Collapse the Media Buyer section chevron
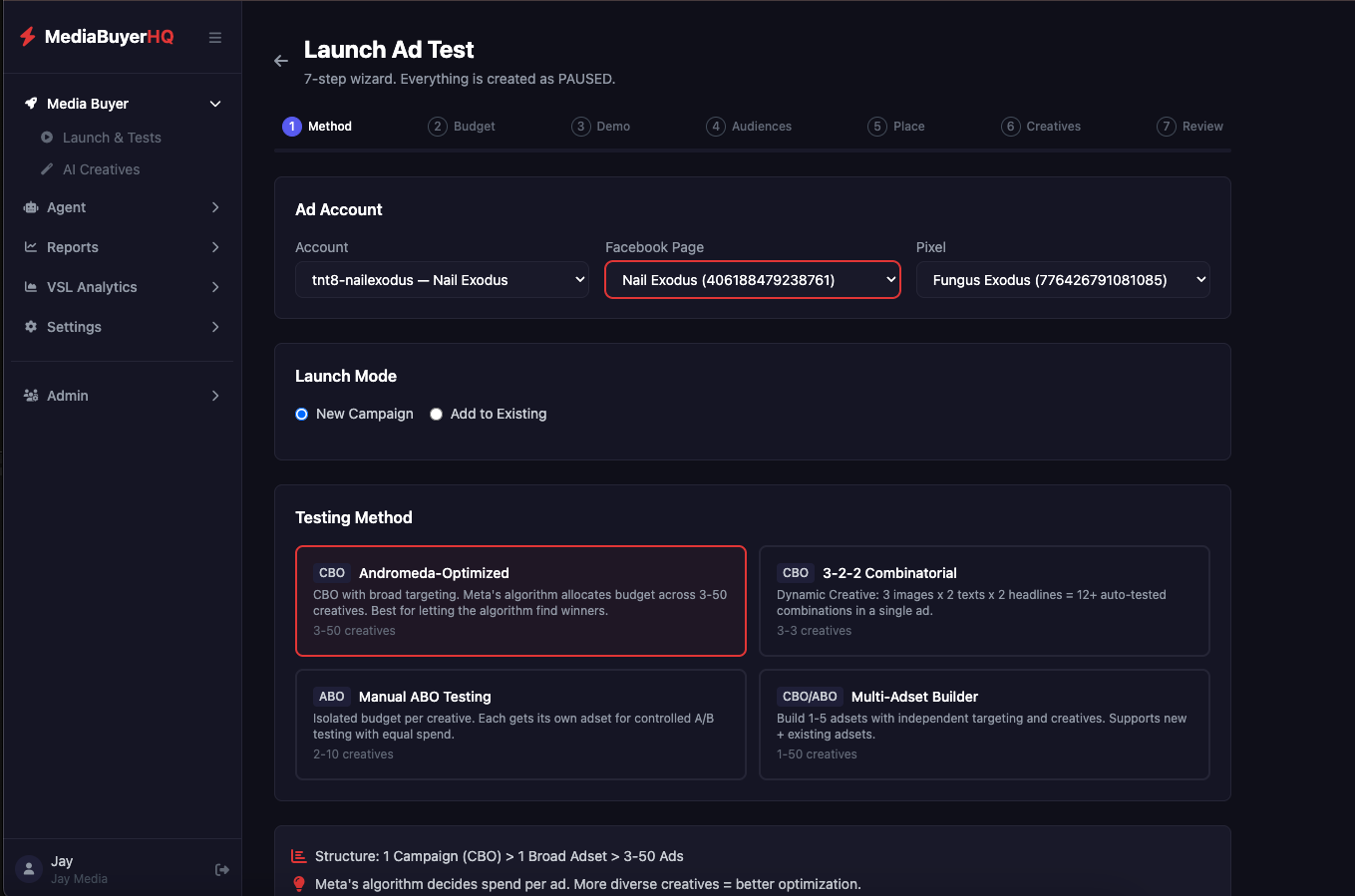The height and width of the screenshot is (896, 1355). (x=215, y=104)
